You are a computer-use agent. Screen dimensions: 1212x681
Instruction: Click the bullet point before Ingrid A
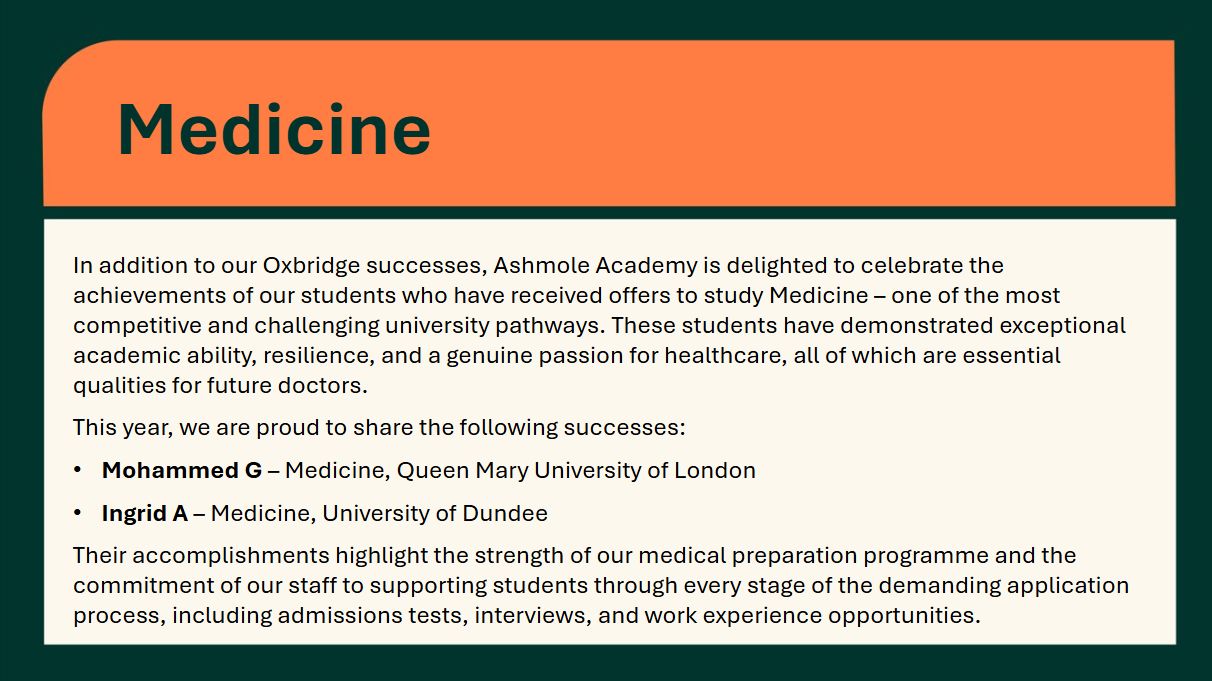point(78,514)
